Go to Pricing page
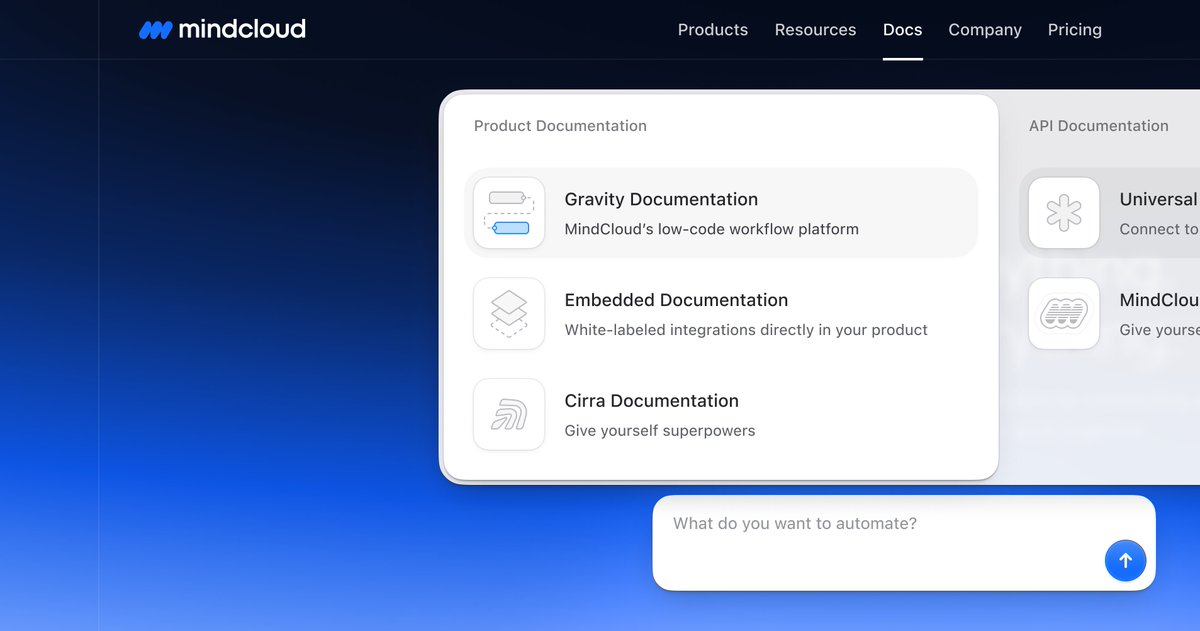 click(x=1075, y=30)
